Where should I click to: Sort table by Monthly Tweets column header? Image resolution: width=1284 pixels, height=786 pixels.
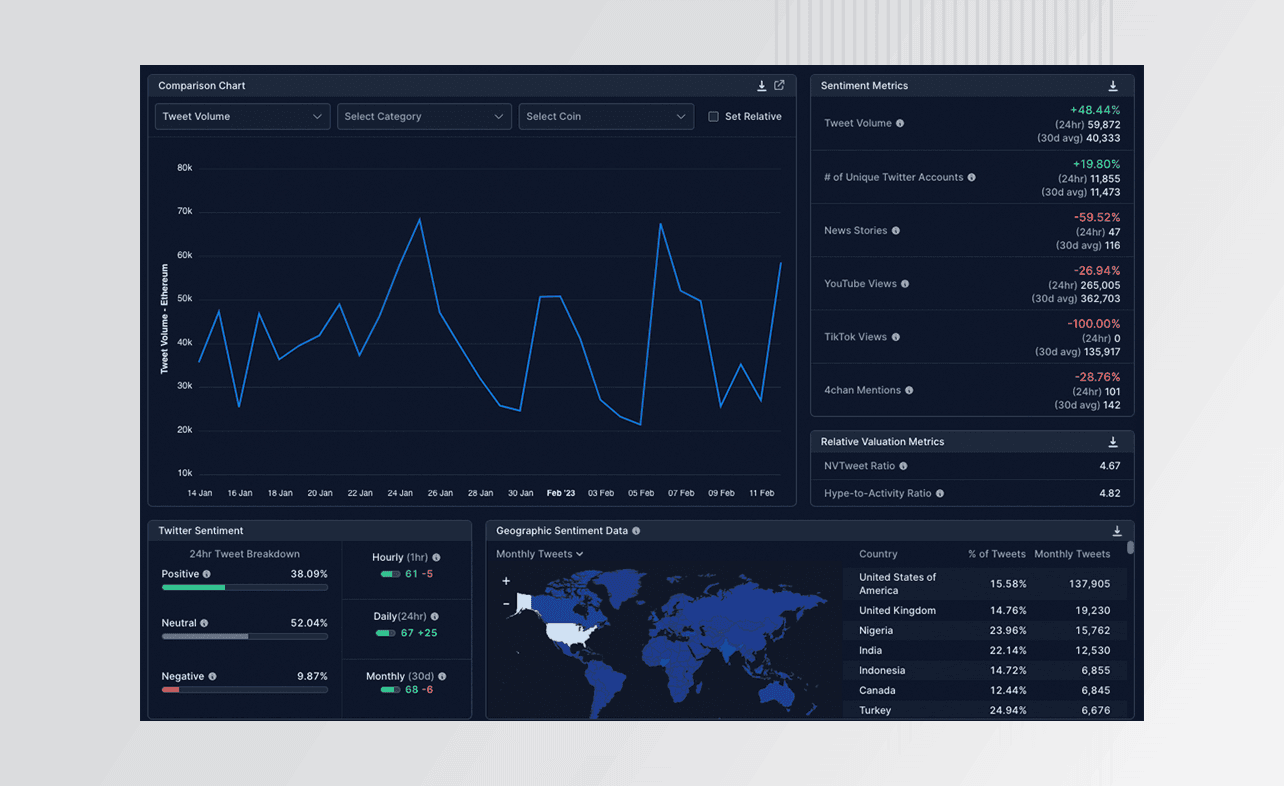tap(1072, 554)
